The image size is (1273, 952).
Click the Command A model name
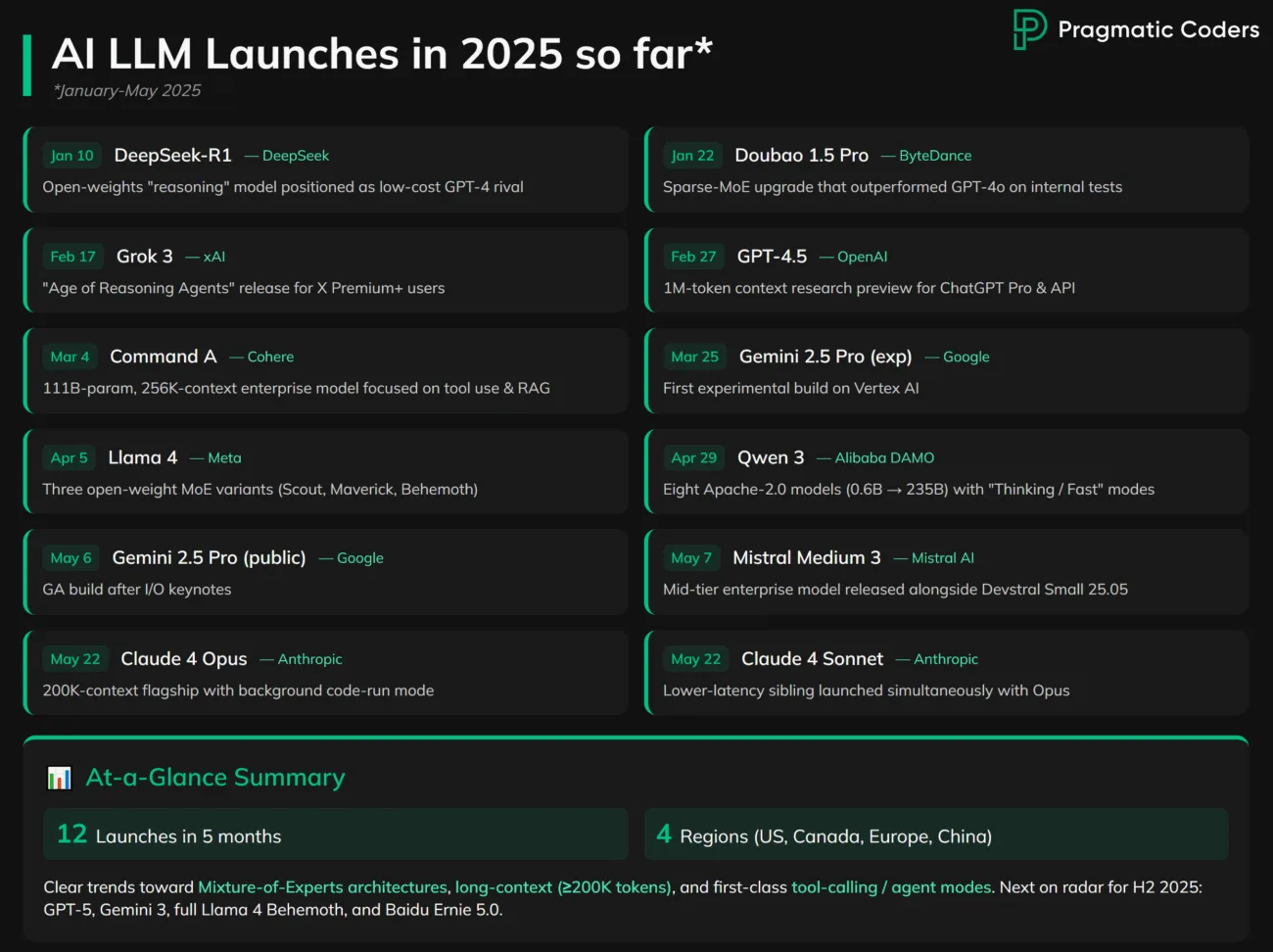pos(164,357)
